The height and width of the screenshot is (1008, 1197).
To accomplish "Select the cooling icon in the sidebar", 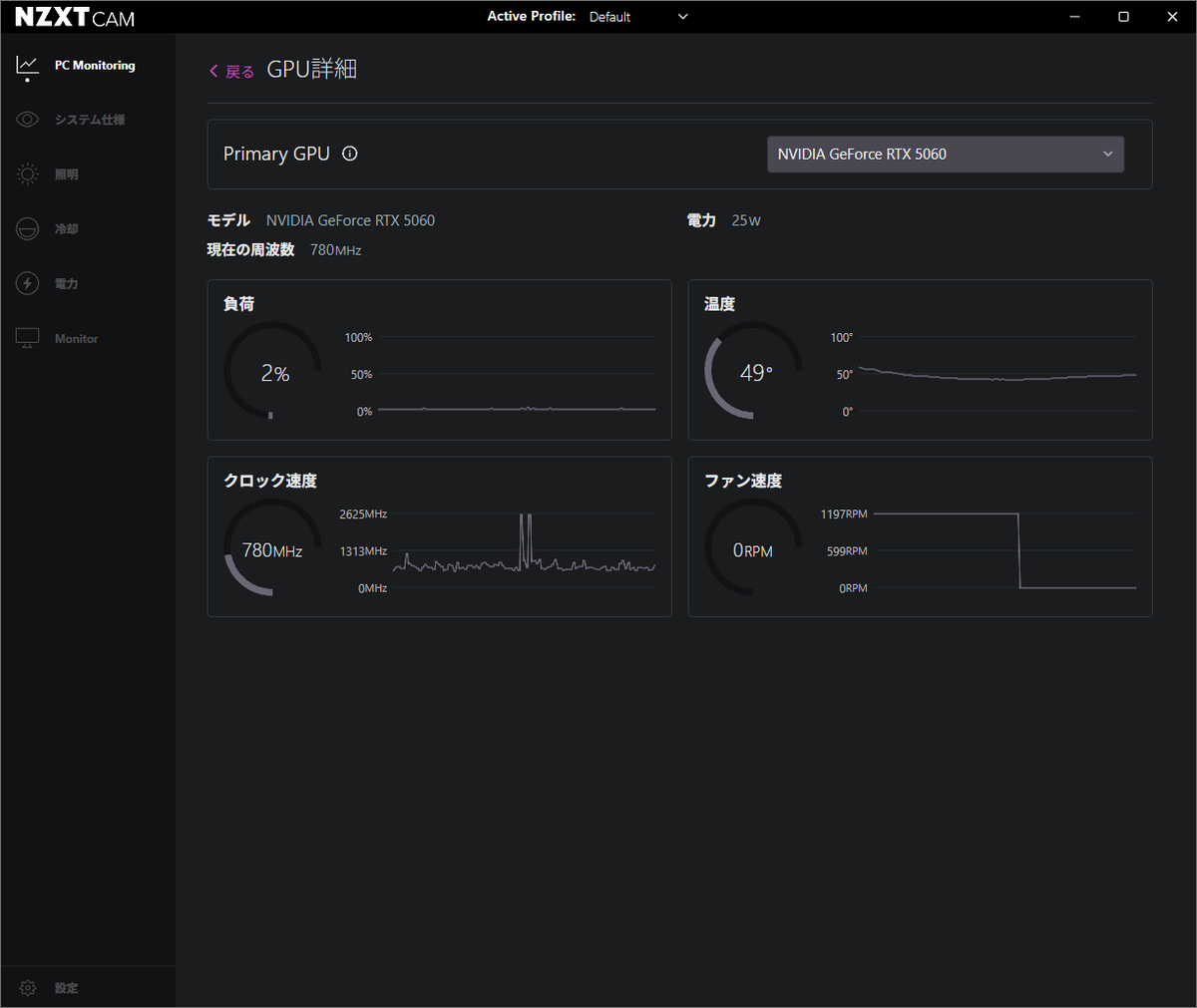I will [x=27, y=229].
